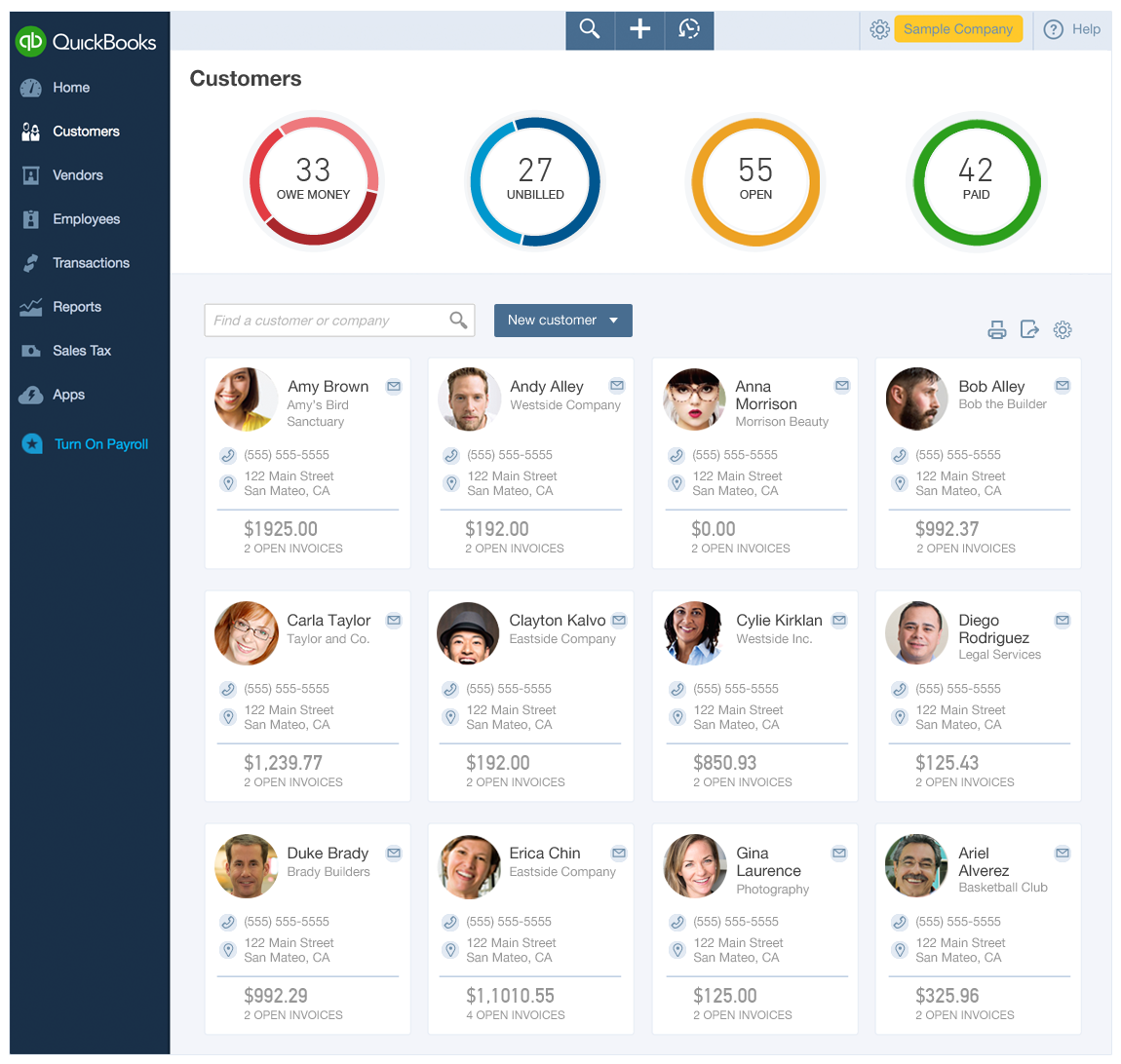Filter by 27 Unbilled ring
This screenshot has width=1121, height=1064.
coord(535,181)
